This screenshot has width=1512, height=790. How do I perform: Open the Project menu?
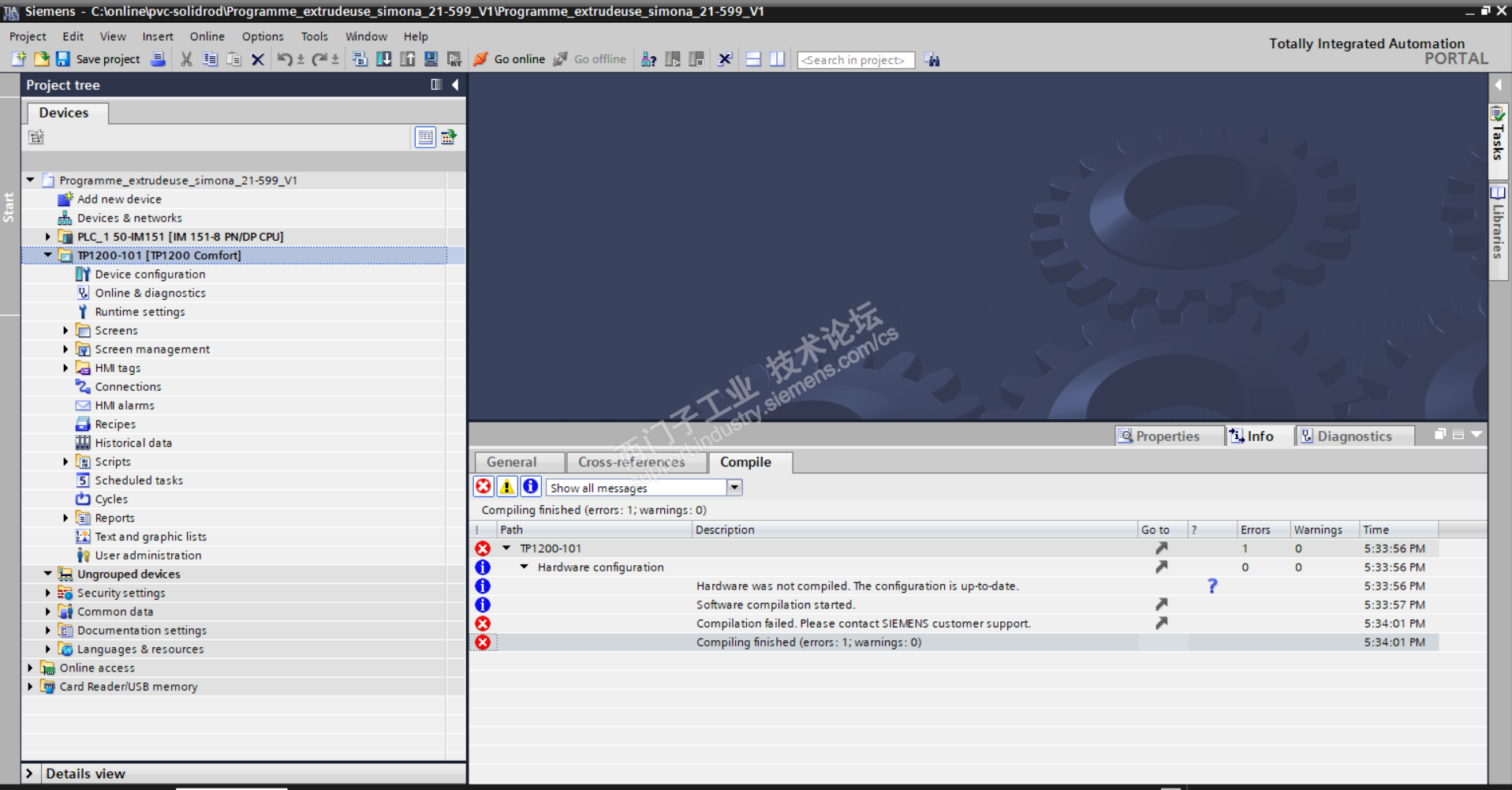click(28, 36)
